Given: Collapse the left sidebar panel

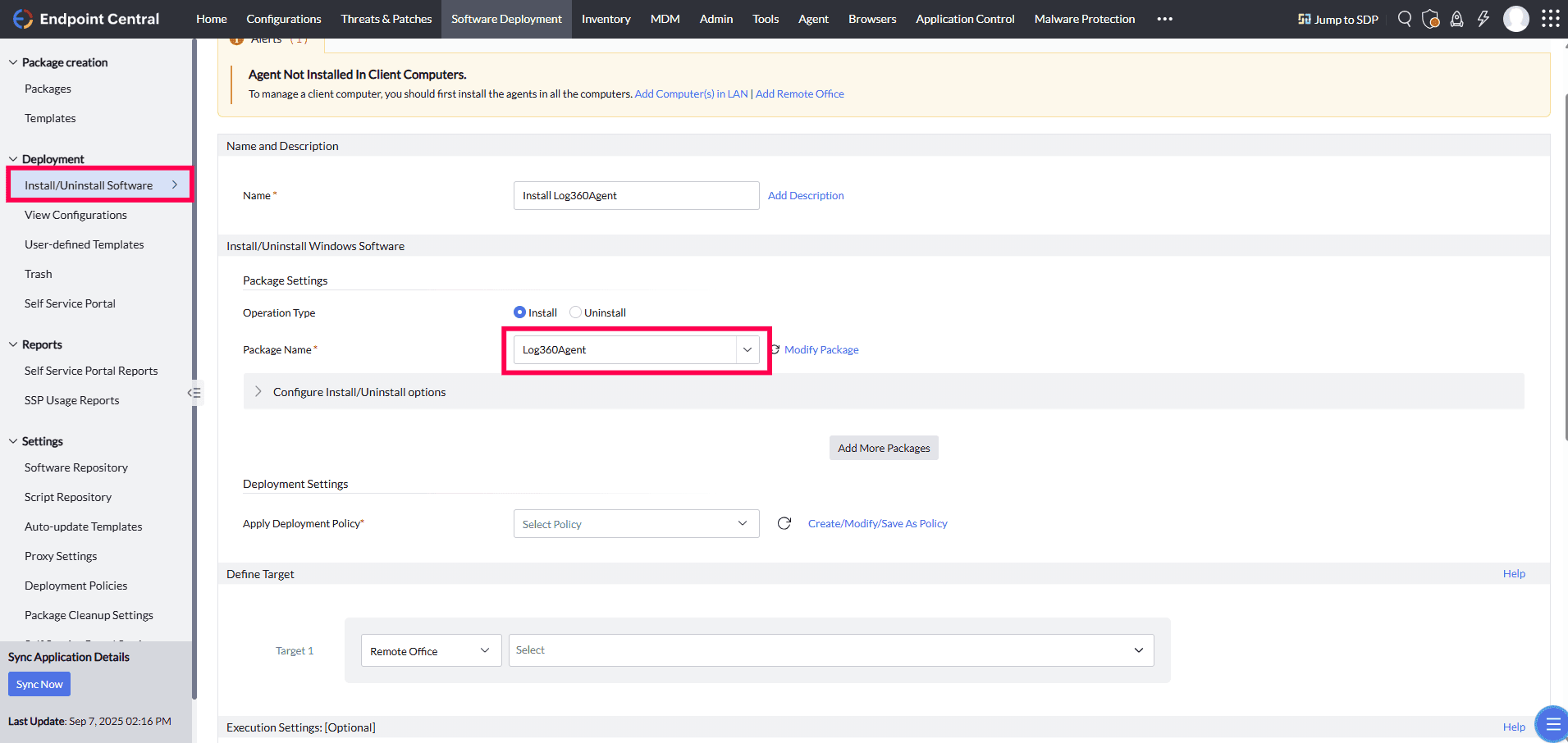Looking at the screenshot, I should 194,393.
